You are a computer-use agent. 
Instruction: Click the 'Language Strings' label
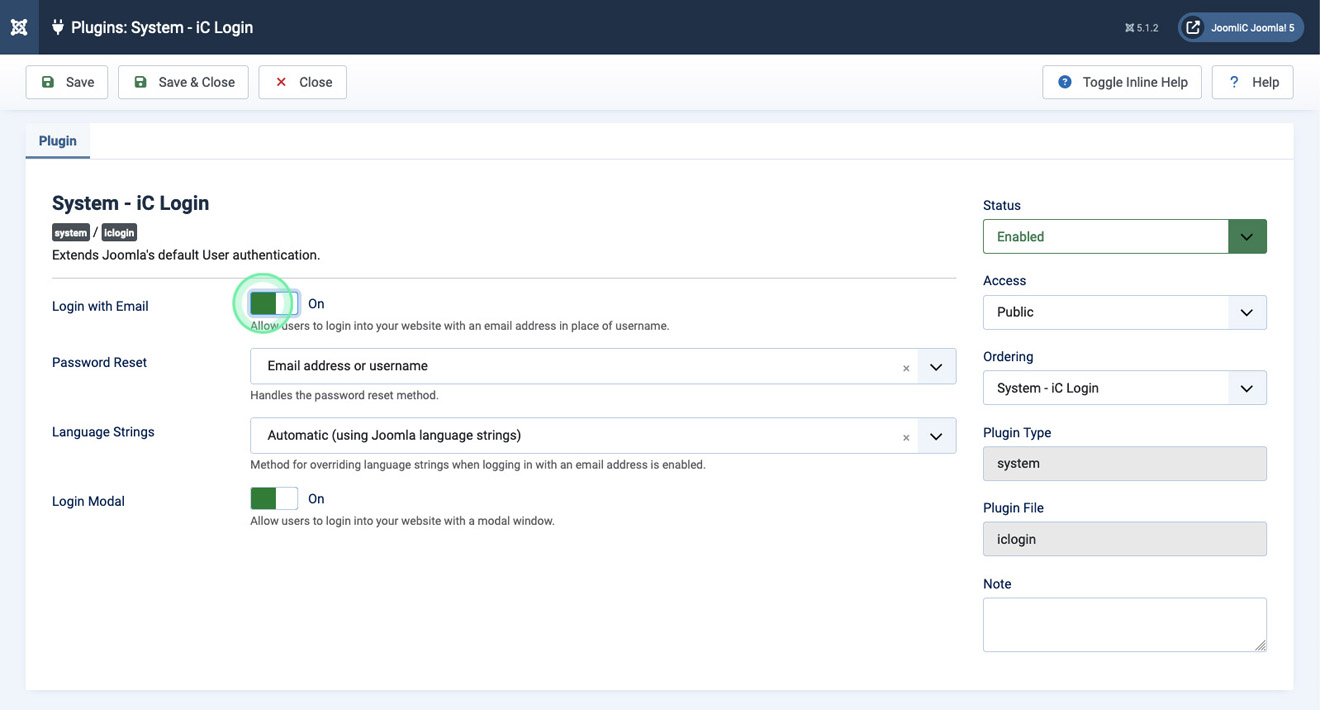(x=103, y=432)
